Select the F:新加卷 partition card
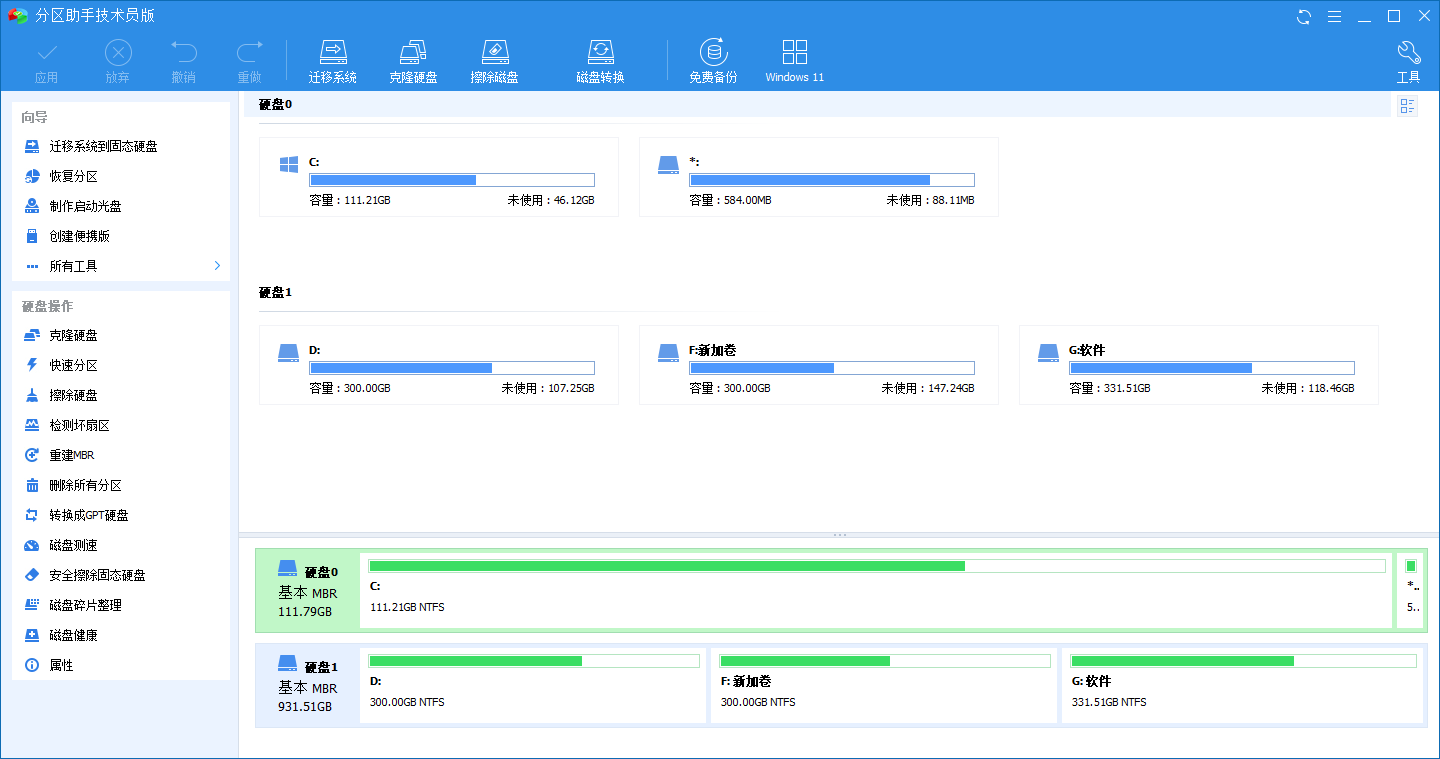Screen dimensions: 1440x759 (x=819, y=365)
